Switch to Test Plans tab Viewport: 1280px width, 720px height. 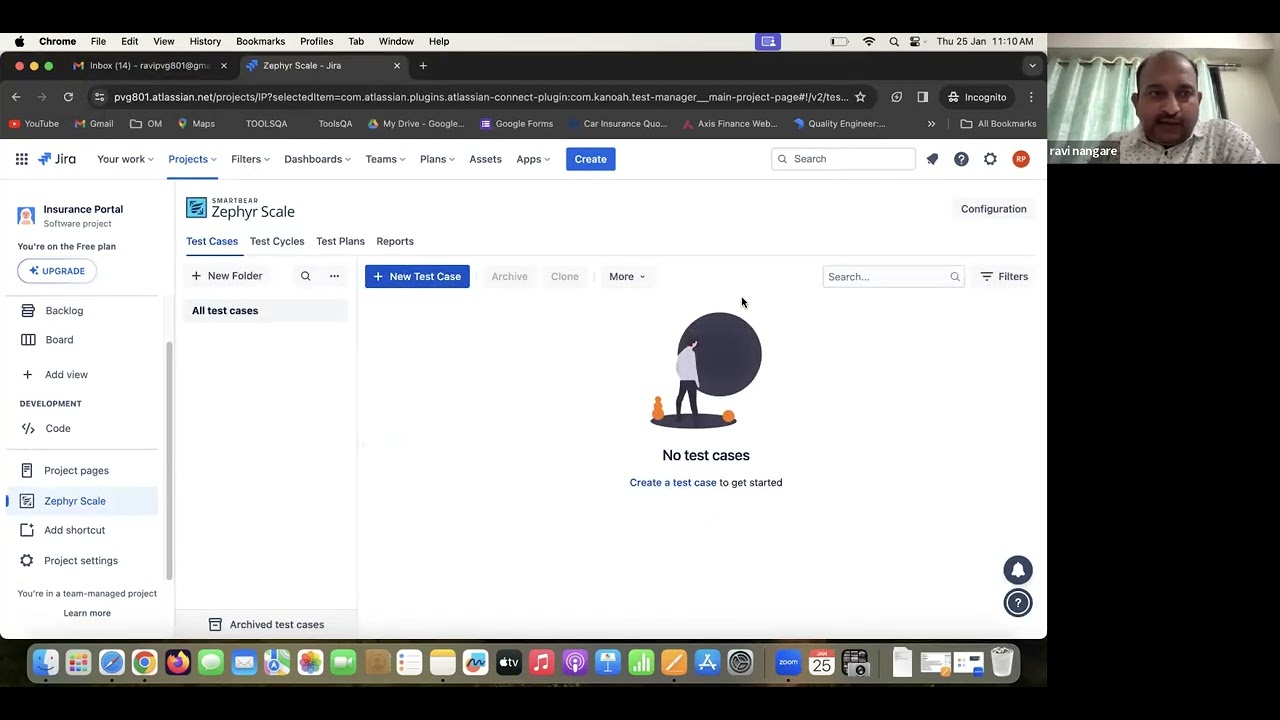coord(340,241)
